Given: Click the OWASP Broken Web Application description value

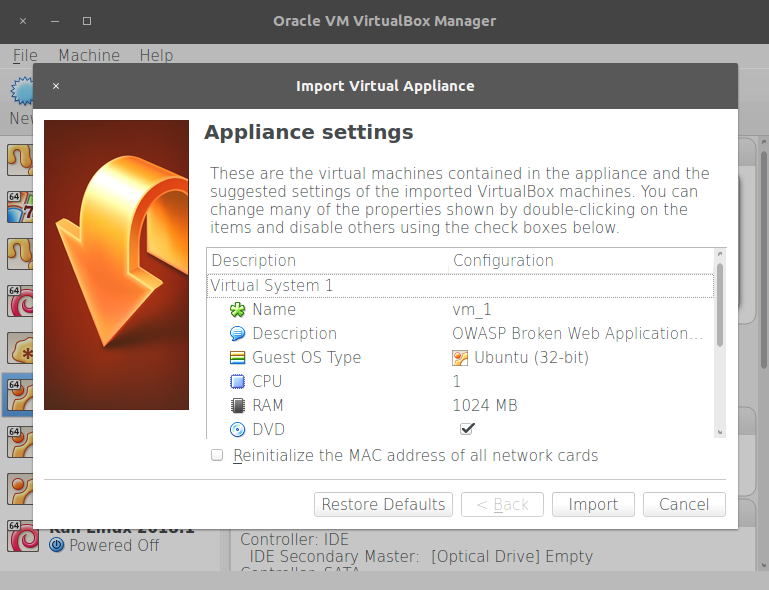Looking at the screenshot, I should point(577,333).
